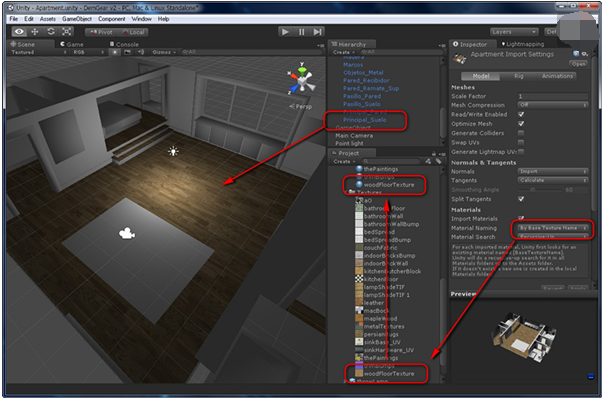
Task: Select the camera icon in scene
Action: 127,233
